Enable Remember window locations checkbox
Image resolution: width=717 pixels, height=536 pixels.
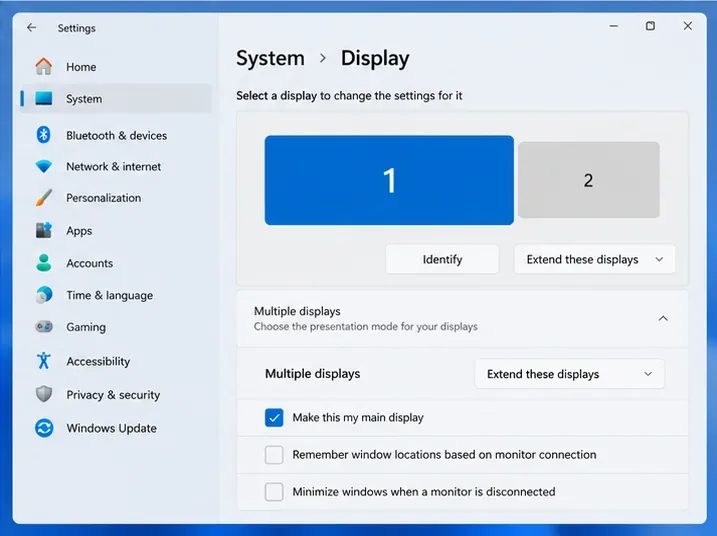point(274,455)
